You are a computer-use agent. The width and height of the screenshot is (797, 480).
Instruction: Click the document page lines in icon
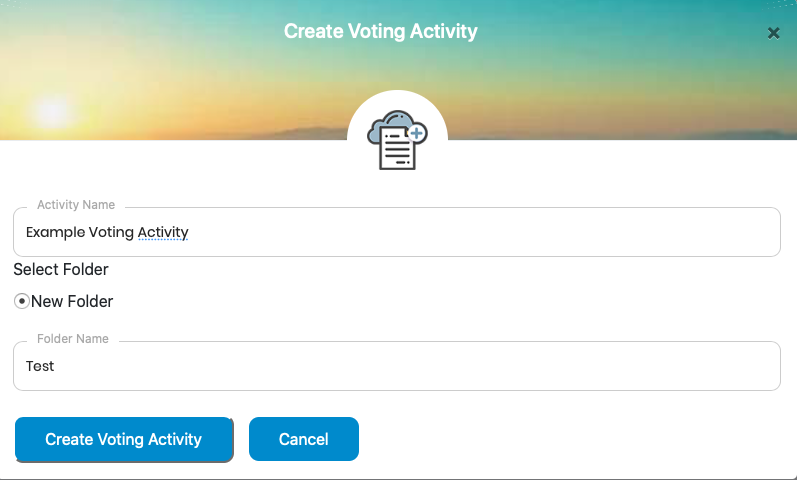tap(397, 149)
